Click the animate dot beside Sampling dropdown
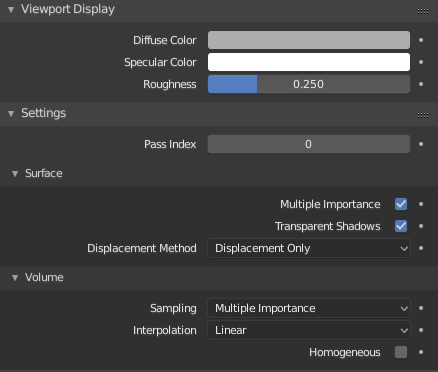This screenshot has width=438, height=372. pos(421,308)
